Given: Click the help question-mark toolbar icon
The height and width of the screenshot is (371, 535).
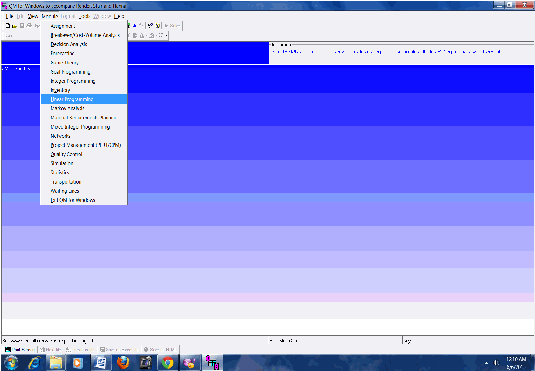Looking at the screenshot, I should pyautogui.click(x=150, y=26).
